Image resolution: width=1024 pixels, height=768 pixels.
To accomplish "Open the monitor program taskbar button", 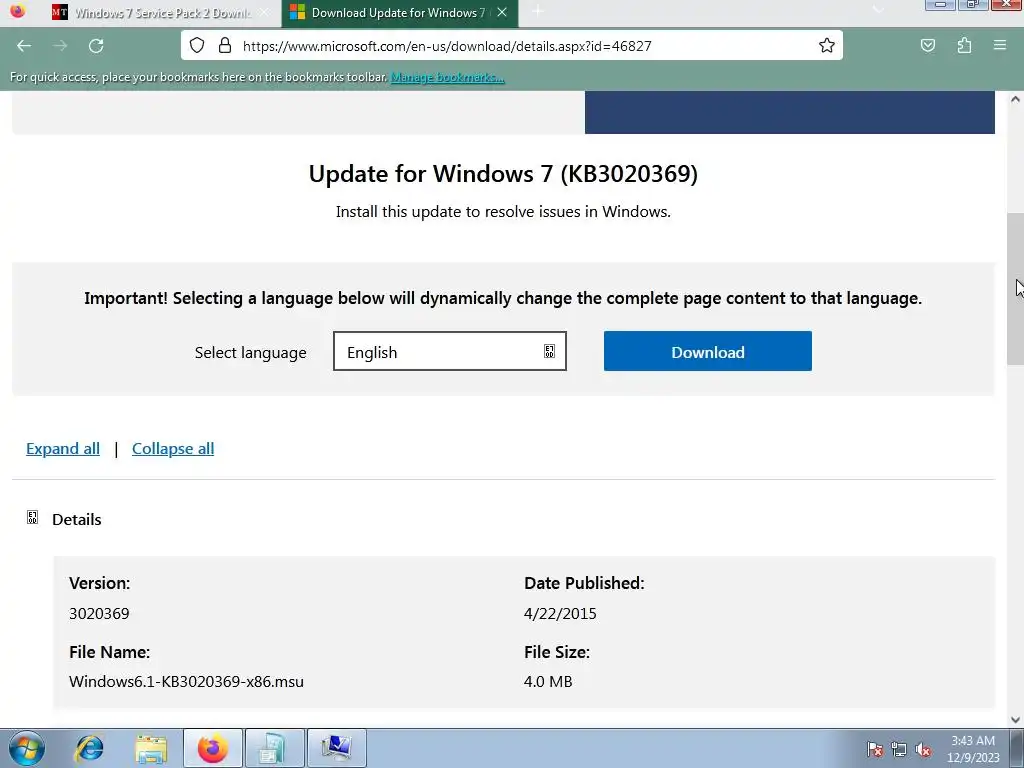I will coord(336,748).
